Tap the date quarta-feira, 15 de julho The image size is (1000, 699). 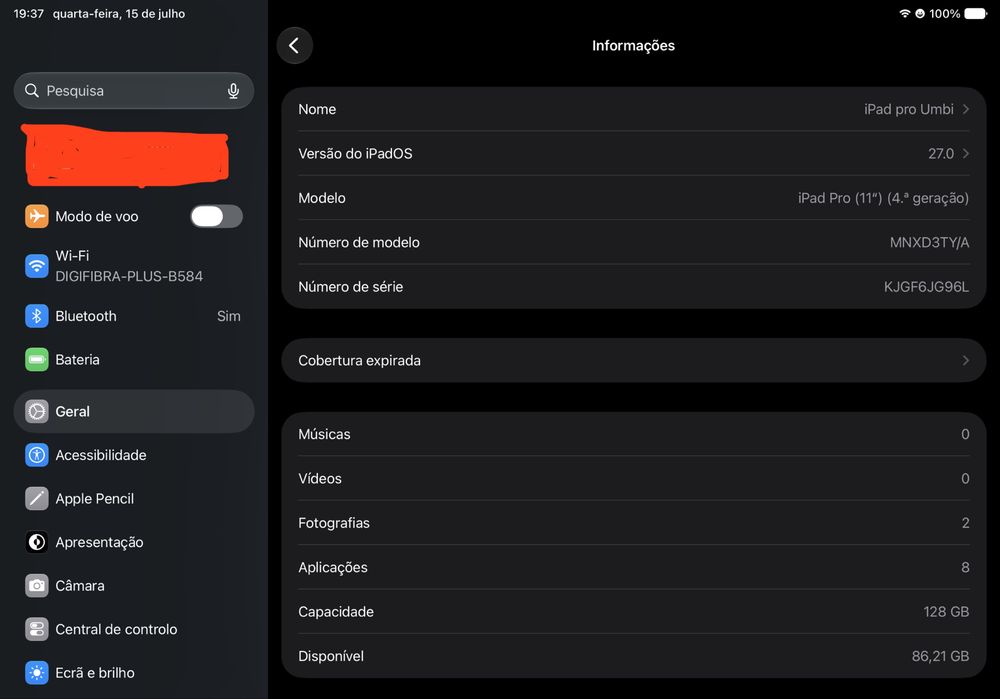pyautogui.click(x=119, y=13)
